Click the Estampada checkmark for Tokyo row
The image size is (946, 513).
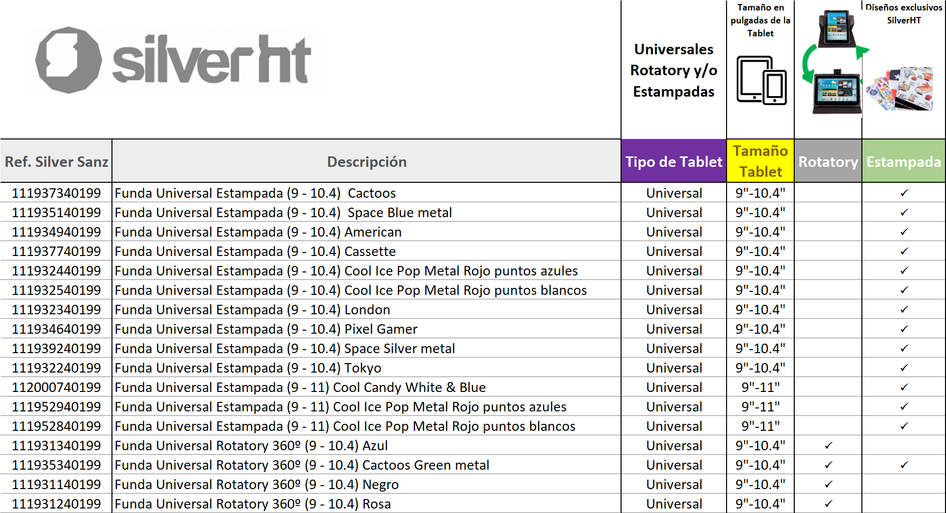(x=904, y=368)
